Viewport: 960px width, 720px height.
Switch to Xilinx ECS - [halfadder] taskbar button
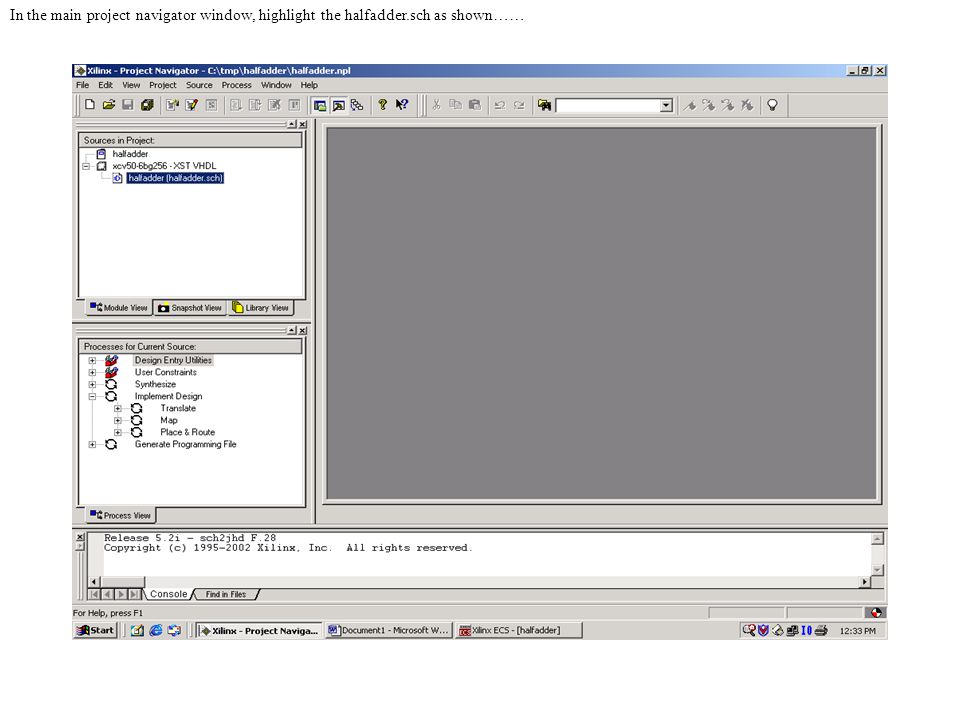(518, 630)
